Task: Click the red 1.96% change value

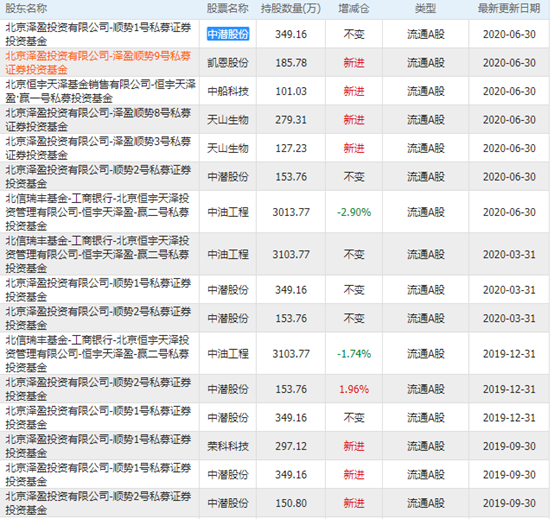Action: click(354, 389)
